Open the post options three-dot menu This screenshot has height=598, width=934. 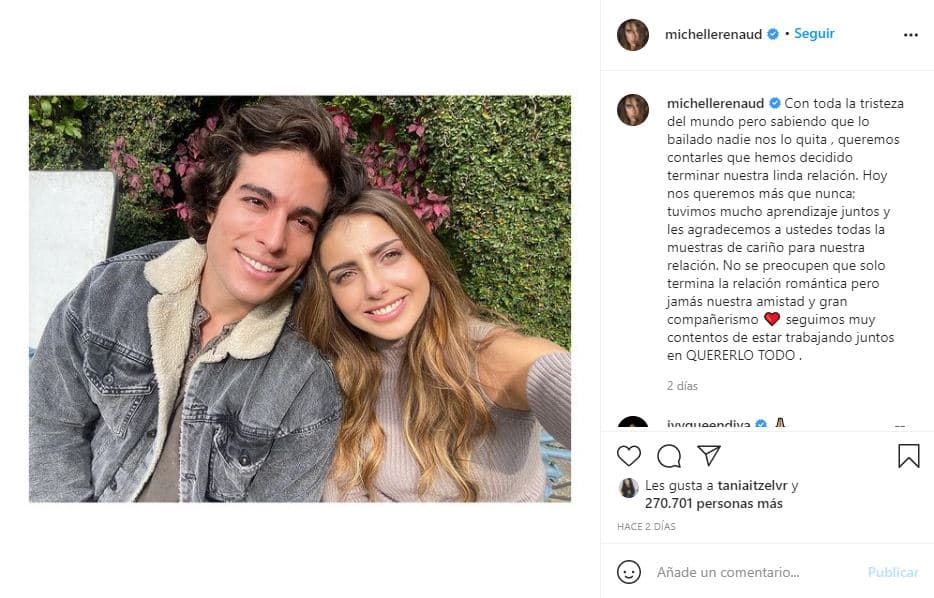pos(910,32)
